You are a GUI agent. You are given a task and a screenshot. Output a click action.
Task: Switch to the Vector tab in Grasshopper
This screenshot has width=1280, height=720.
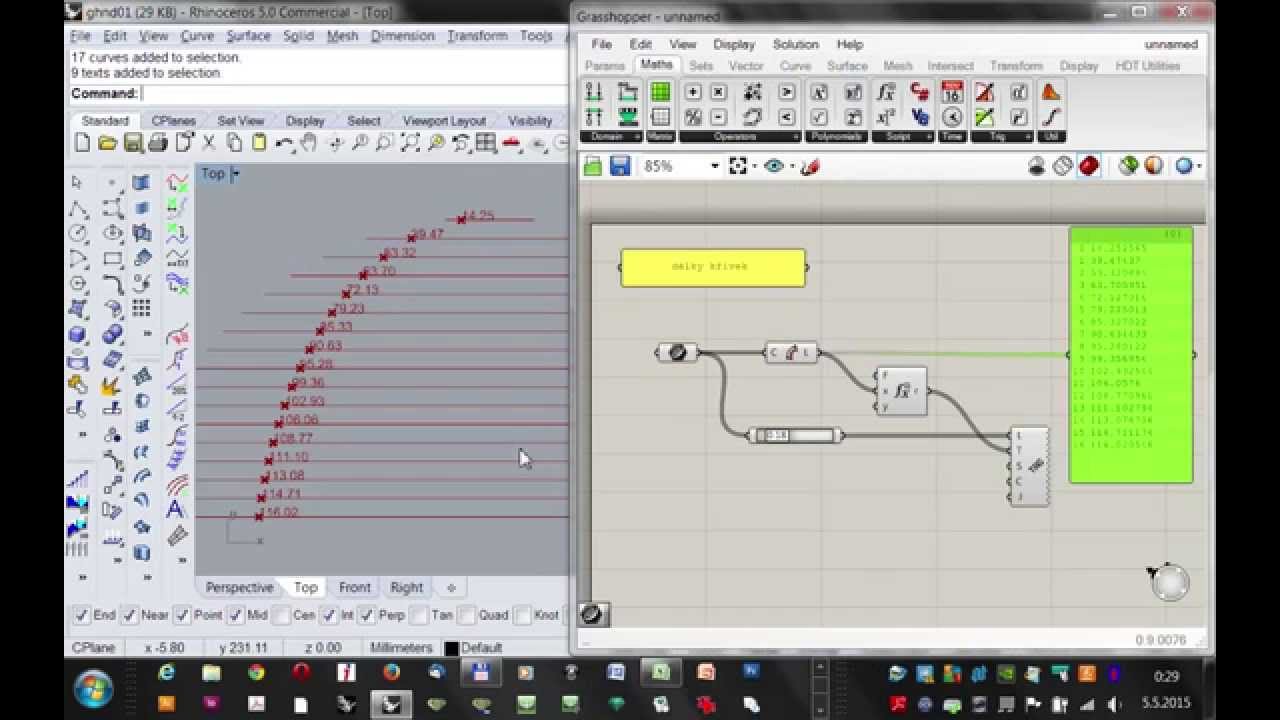coord(746,66)
